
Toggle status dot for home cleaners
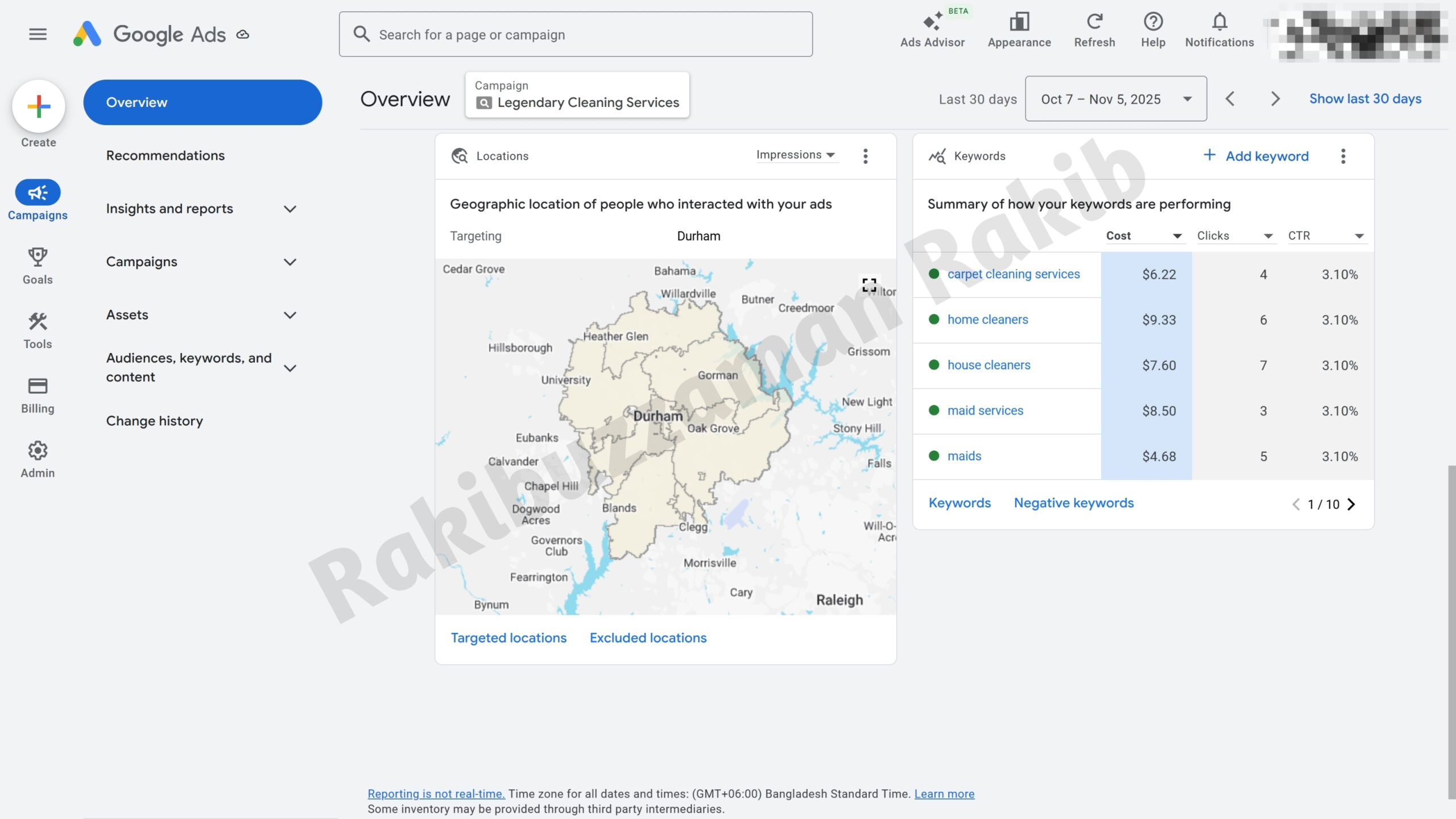934,319
